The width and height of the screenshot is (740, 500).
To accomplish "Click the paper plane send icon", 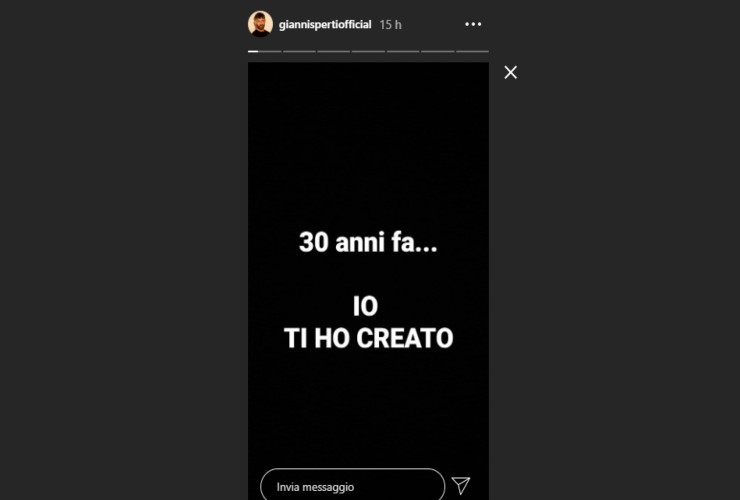I will click(461, 485).
